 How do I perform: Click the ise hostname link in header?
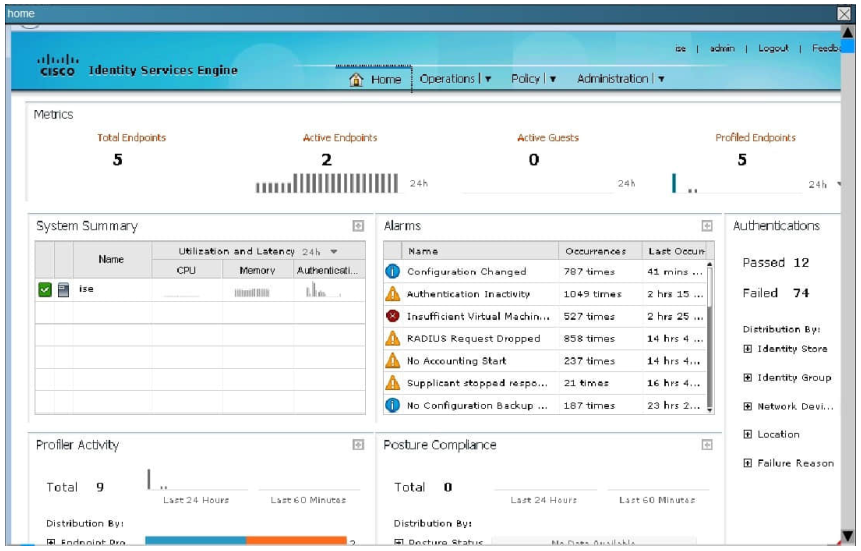click(x=680, y=48)
